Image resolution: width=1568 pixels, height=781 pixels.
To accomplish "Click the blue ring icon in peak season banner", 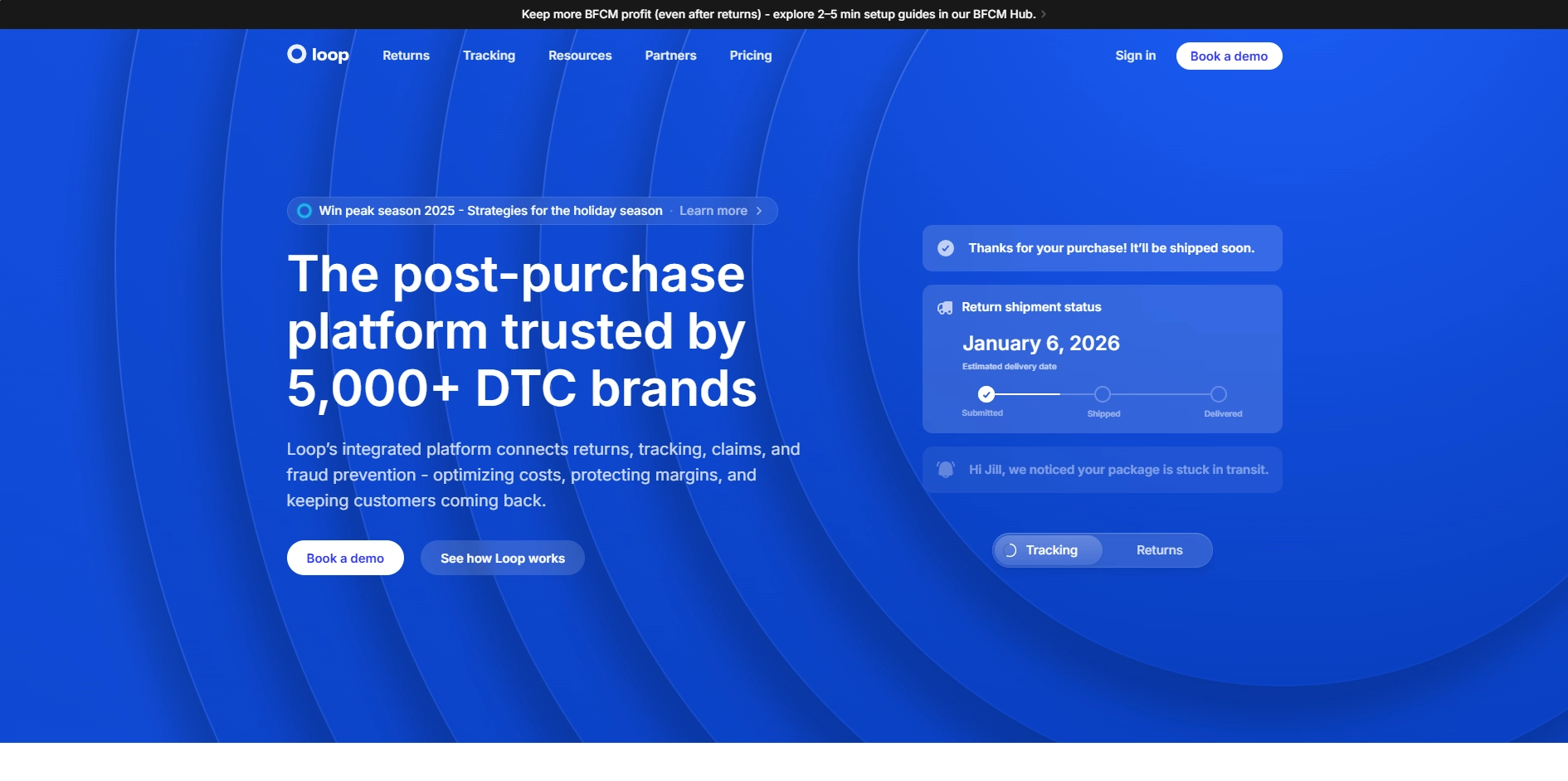I will click(x=304, y=211).
